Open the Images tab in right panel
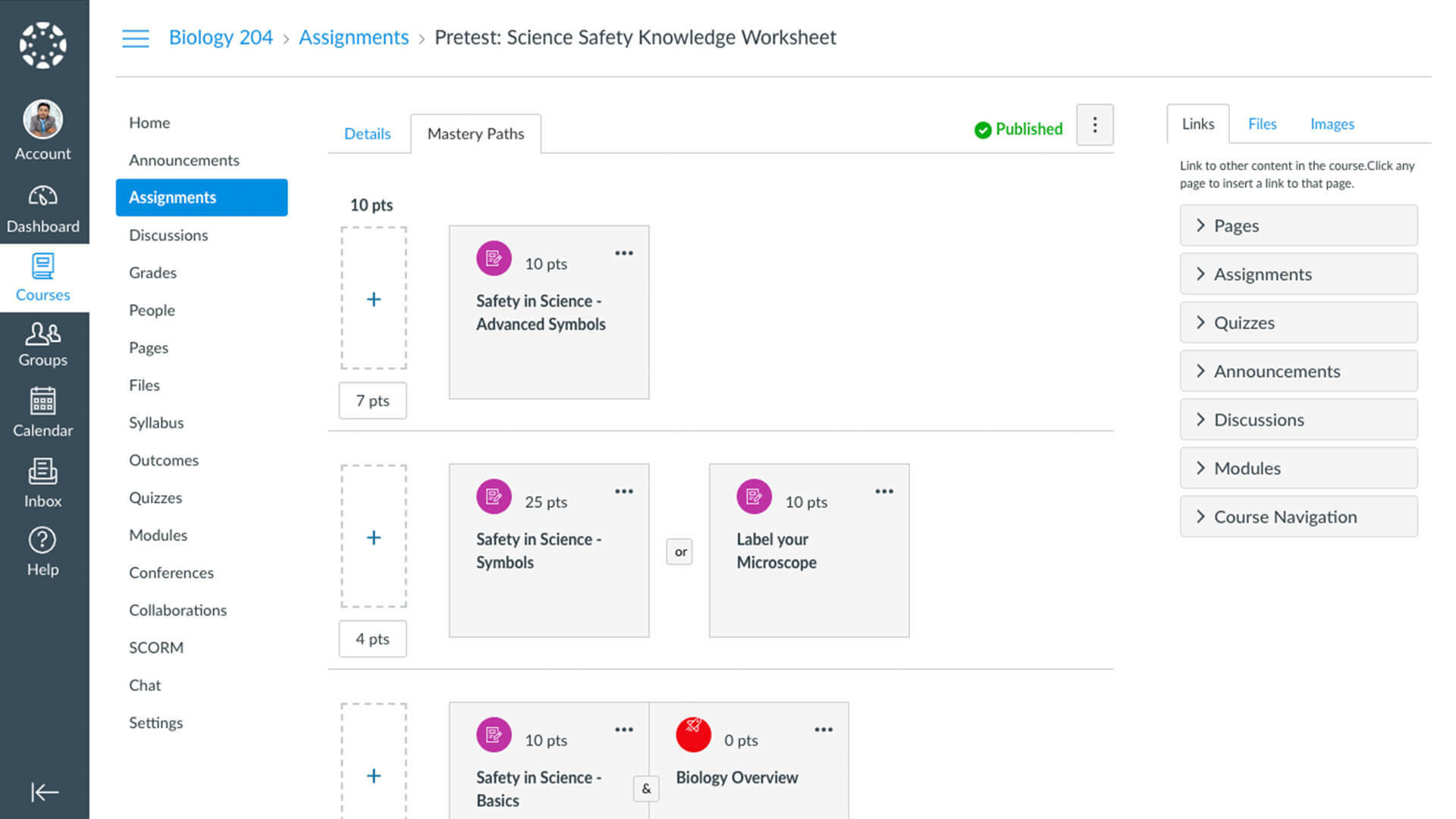1456x819 pixels. pos(1332,124)
